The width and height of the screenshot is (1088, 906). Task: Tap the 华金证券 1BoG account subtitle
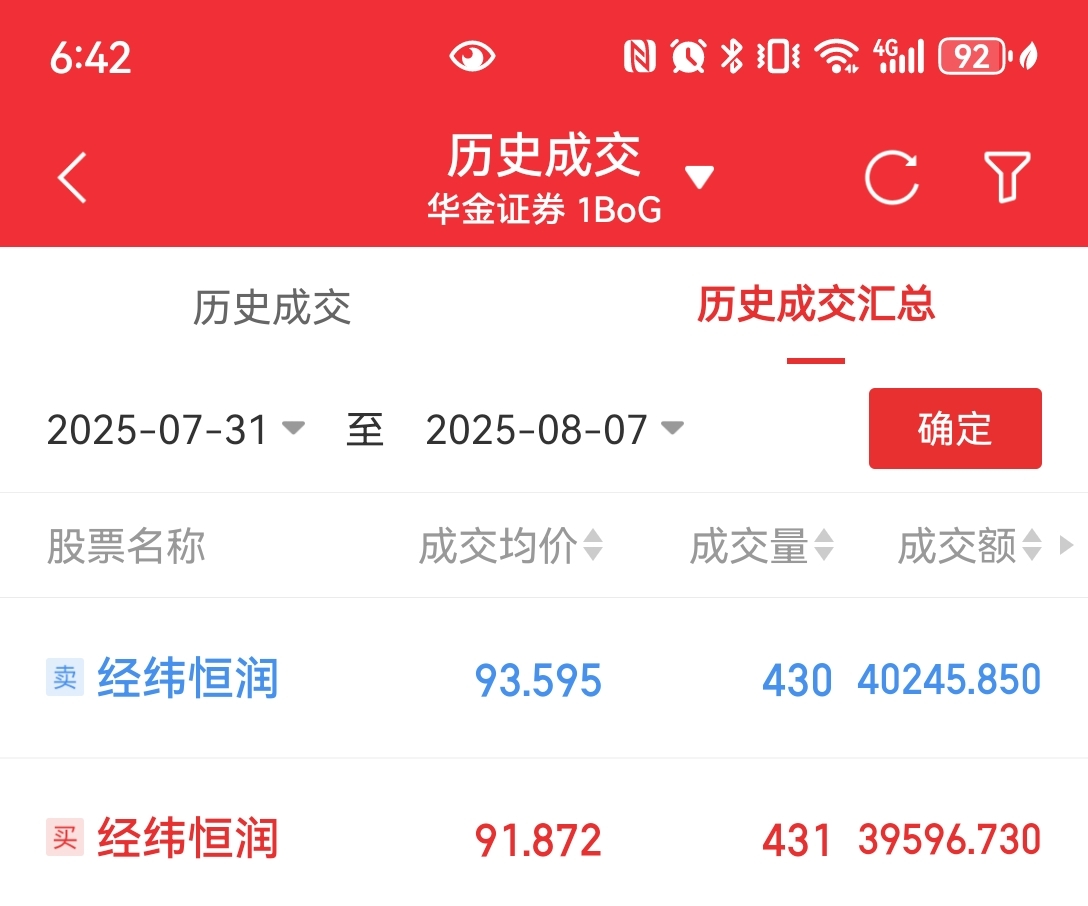pyautogui.click(x=544, y=209)
